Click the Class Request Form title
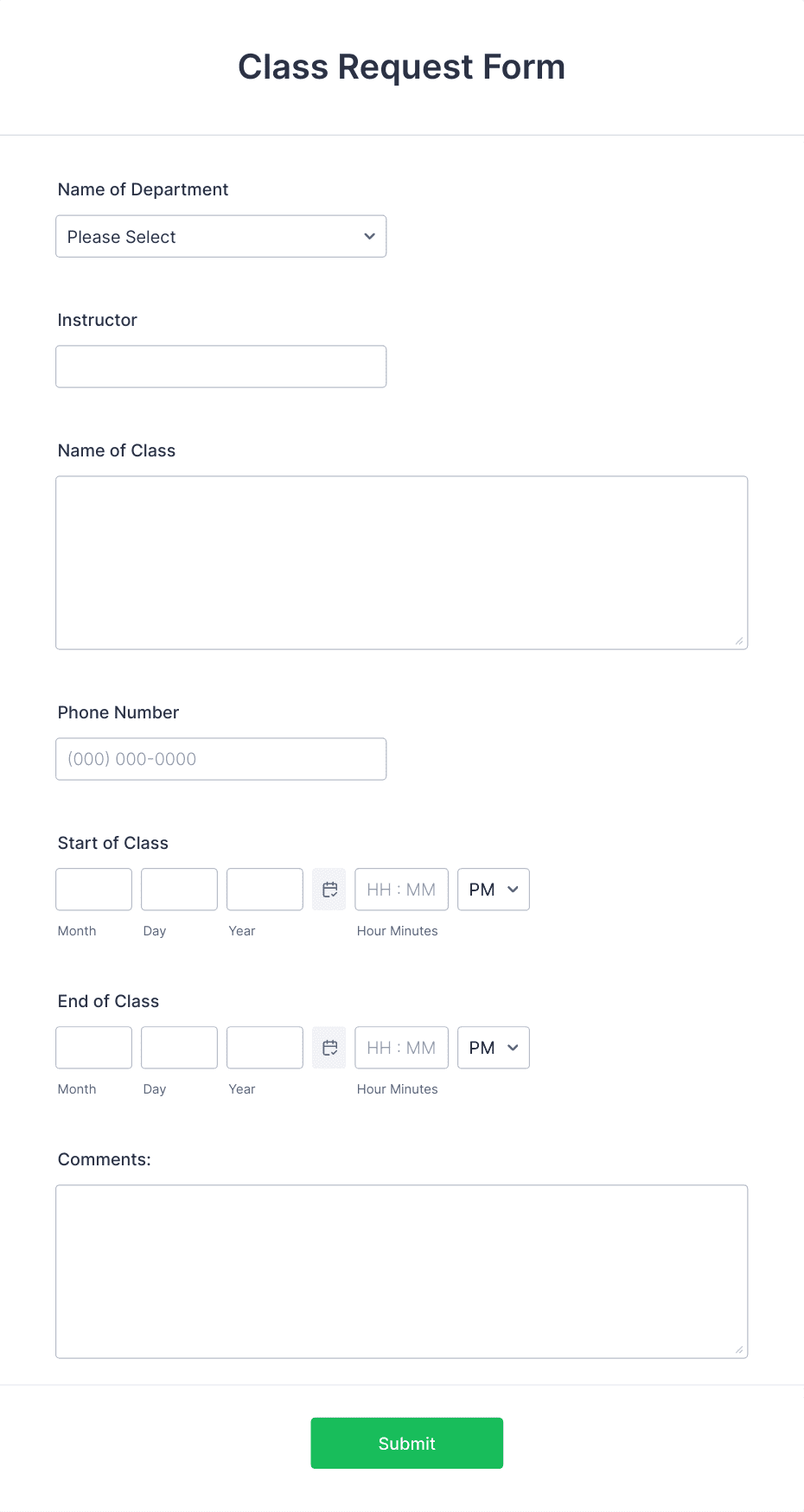Screen dimensions: 804x1512 402,67
